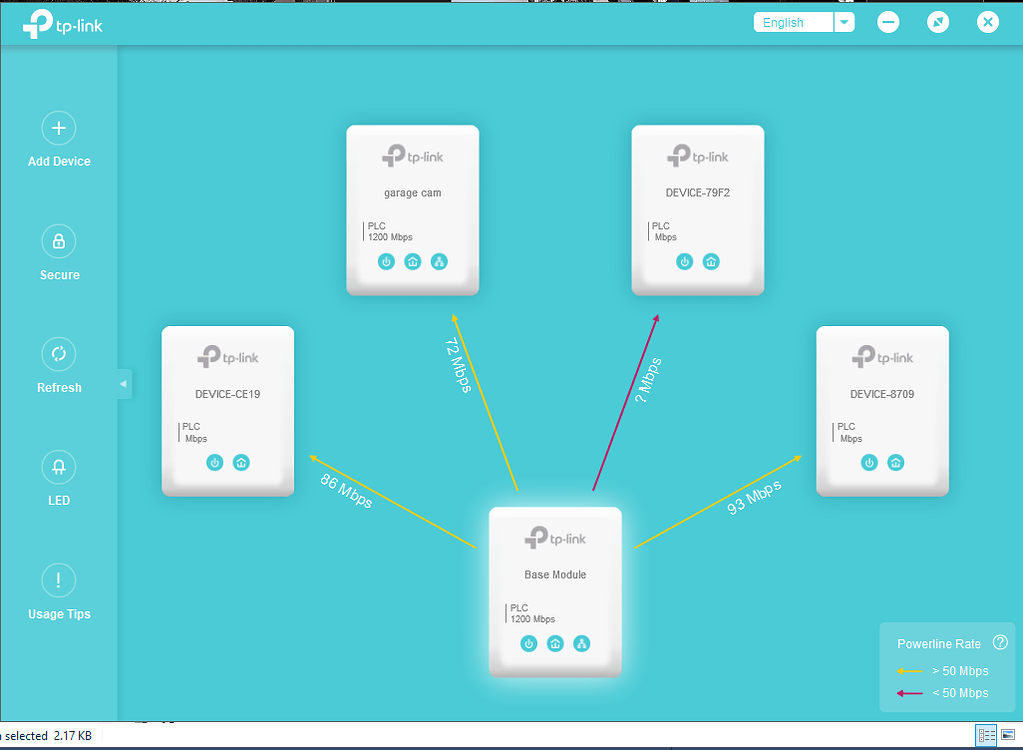1023x750 pixels.
Task: Click the Add Device label
Action: pyautogui.click(x=59, y=161)
